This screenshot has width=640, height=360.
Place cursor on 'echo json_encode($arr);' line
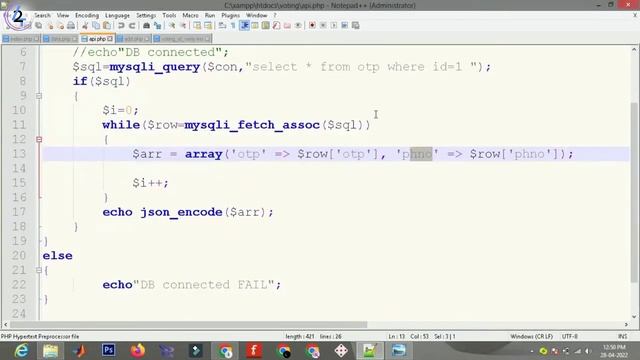pos(188,212)
